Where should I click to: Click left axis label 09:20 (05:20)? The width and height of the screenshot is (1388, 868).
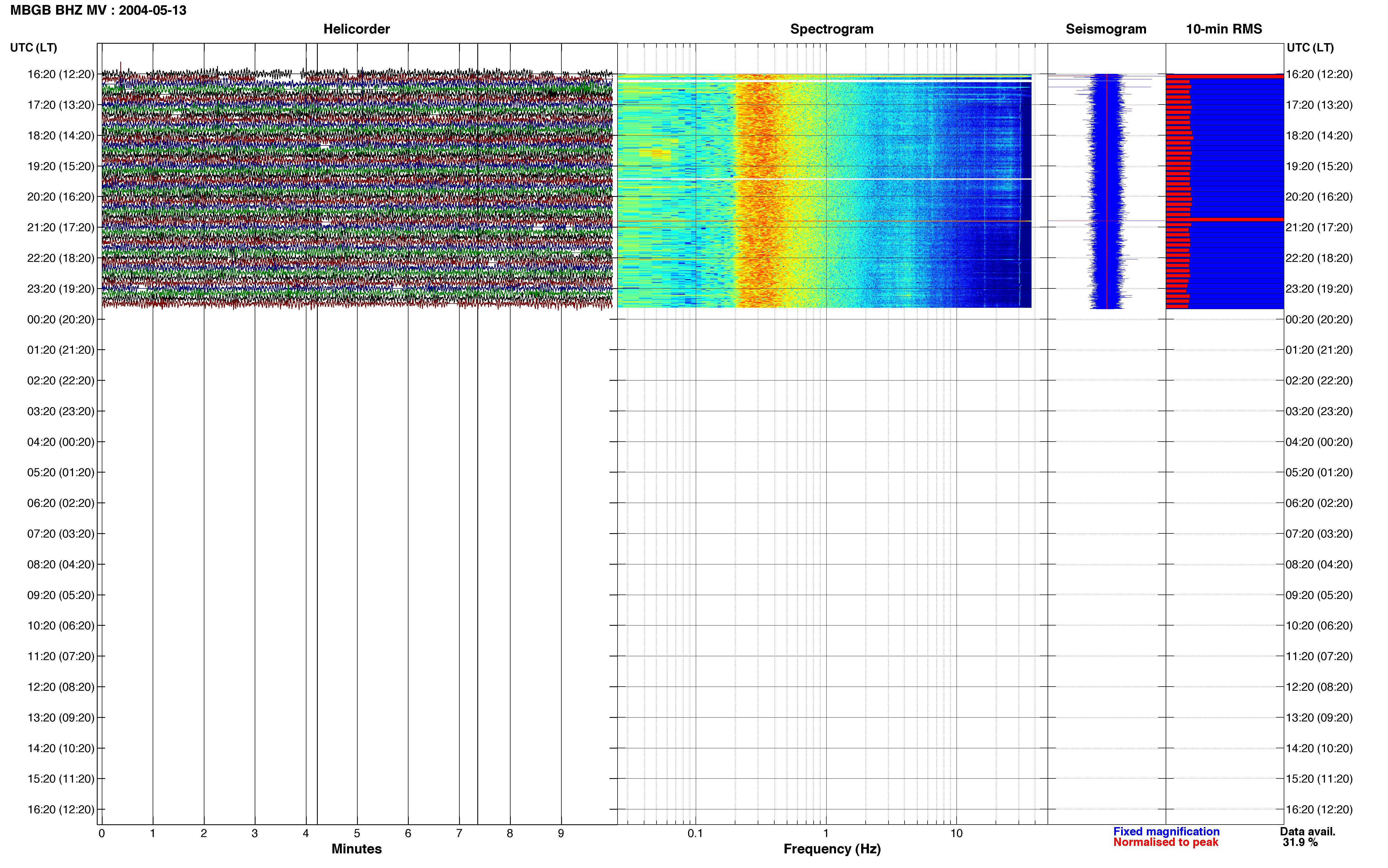[x=61, y=595]
